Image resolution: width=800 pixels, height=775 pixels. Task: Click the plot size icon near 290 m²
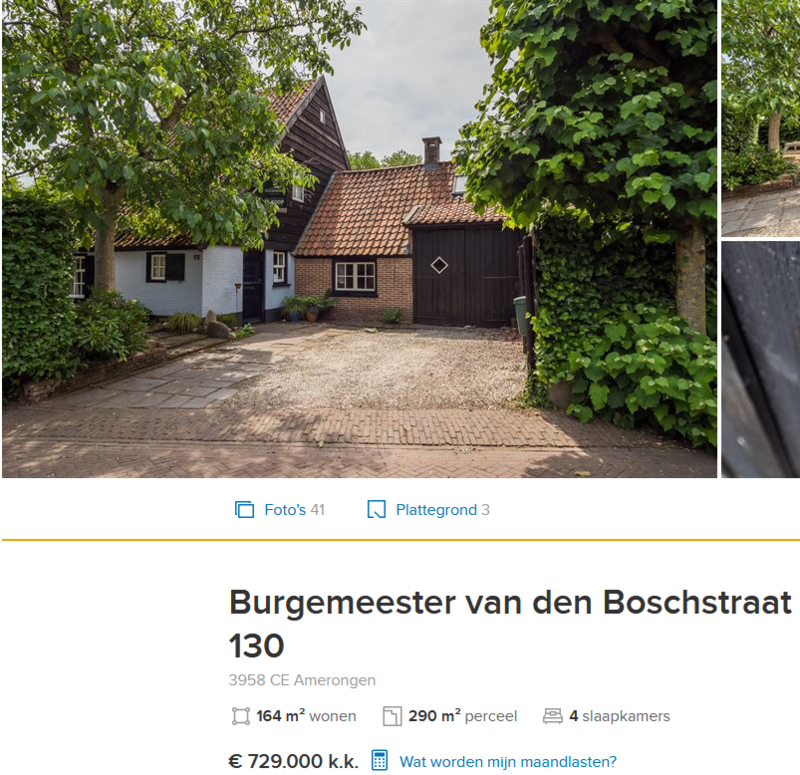(392, 716)
